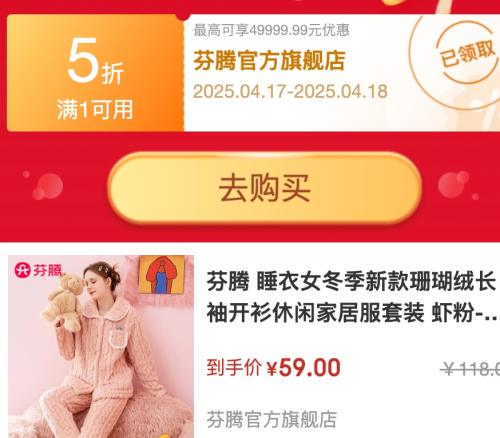The width and height of the screenshot is (500, 438).
Task: Open 芬腾官方旗舰店 from the coupon
Action: pyautogui.click(x=269, y=60)
